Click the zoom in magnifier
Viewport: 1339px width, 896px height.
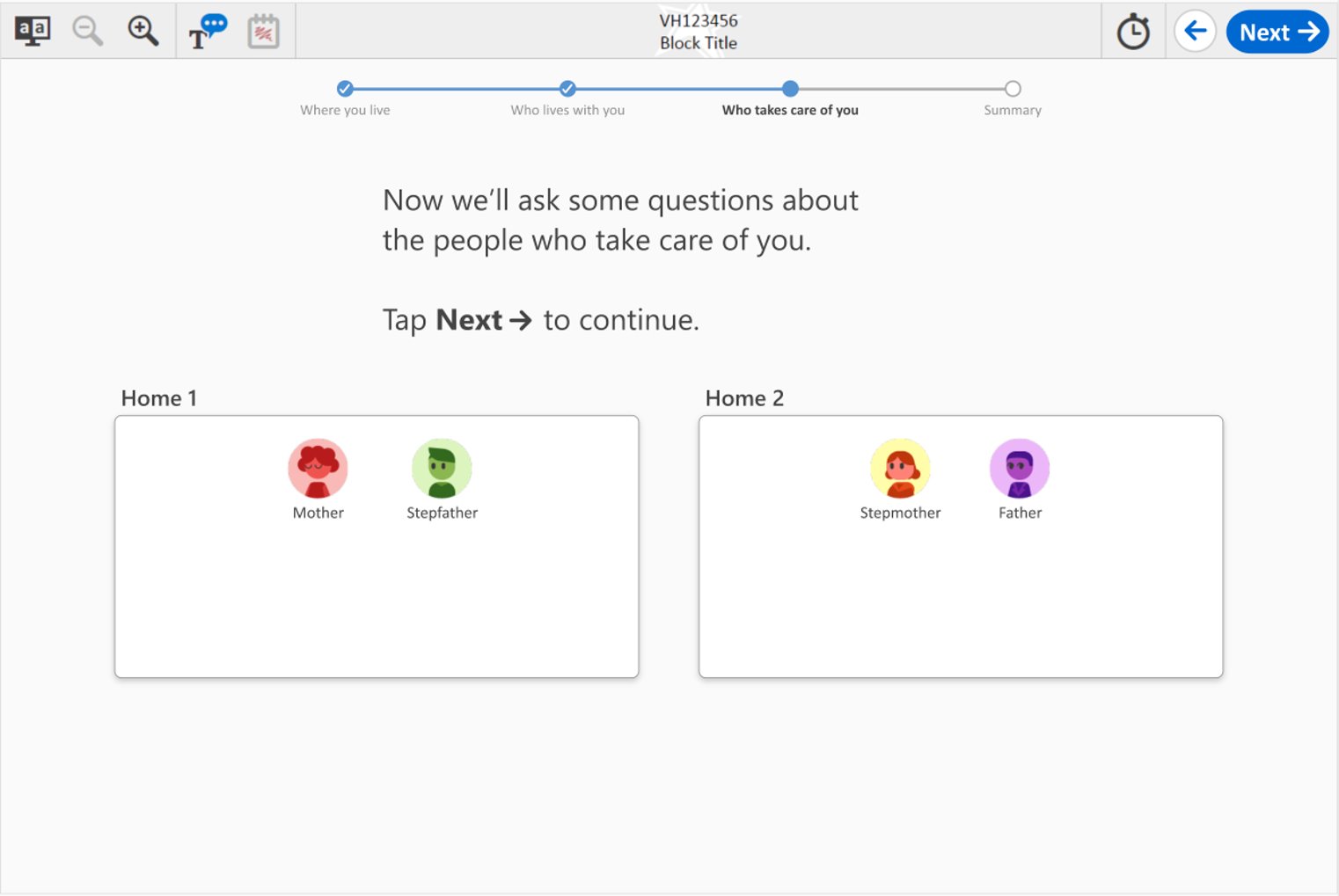143,32
